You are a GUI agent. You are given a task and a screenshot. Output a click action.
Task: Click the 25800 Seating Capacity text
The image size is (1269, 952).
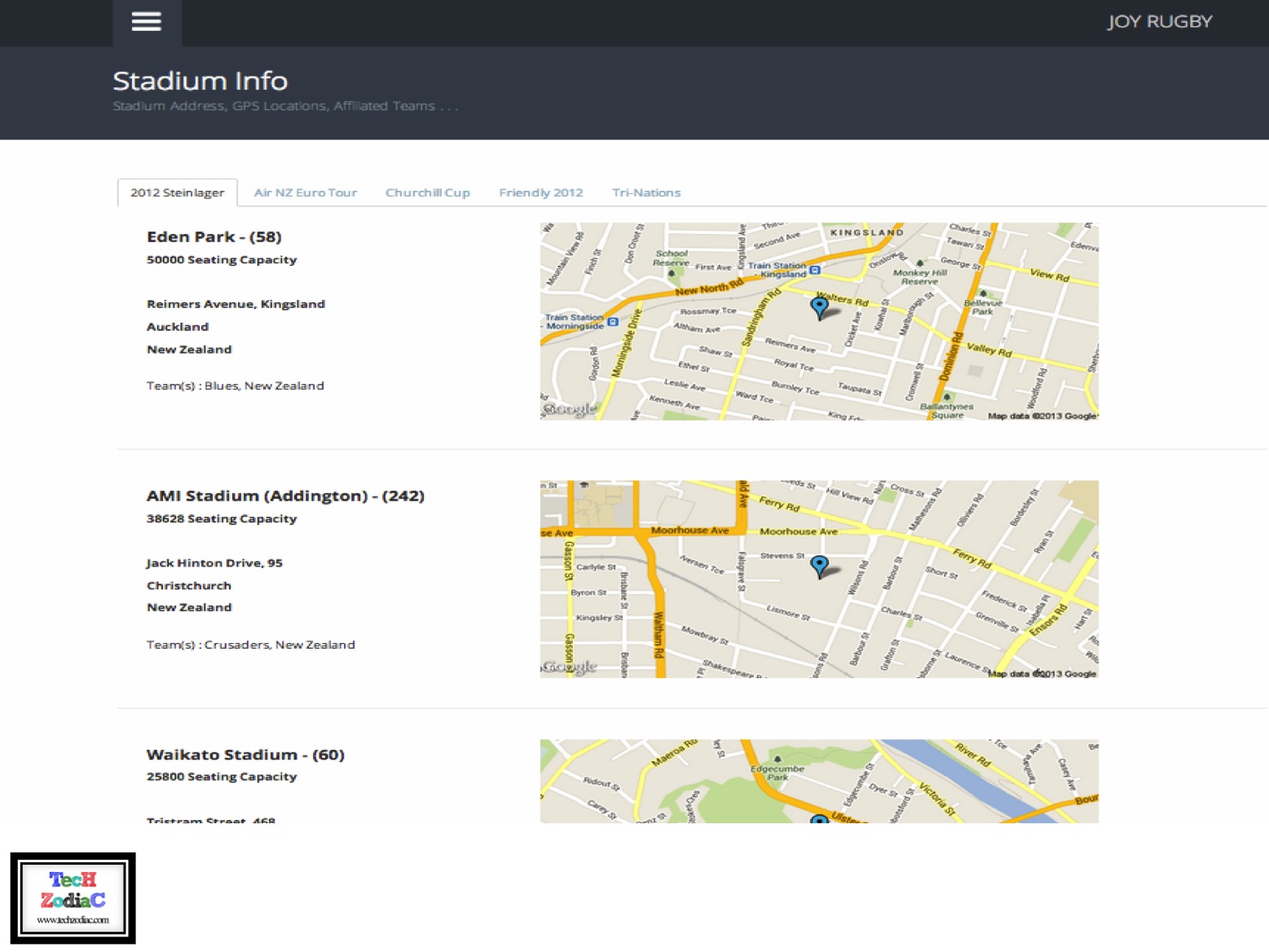click(x=222, y=777)
